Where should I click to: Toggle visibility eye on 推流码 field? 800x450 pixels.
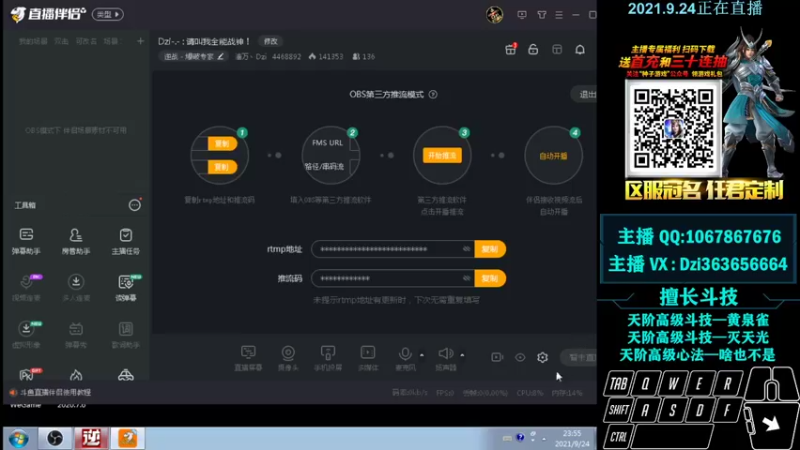coord(466,279)
